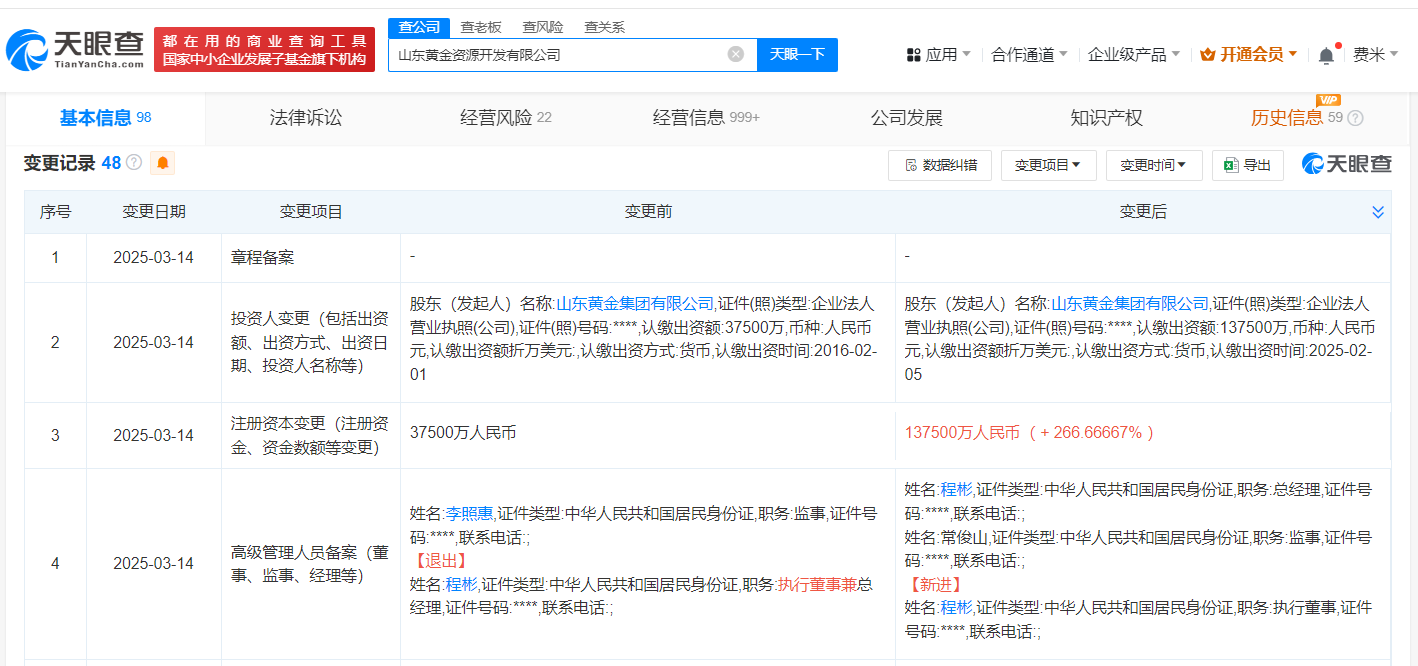The width and height of the screenshot is (1418, 666).
Task: Select the 查公司 search tab
Action: [x=419, y=27]
